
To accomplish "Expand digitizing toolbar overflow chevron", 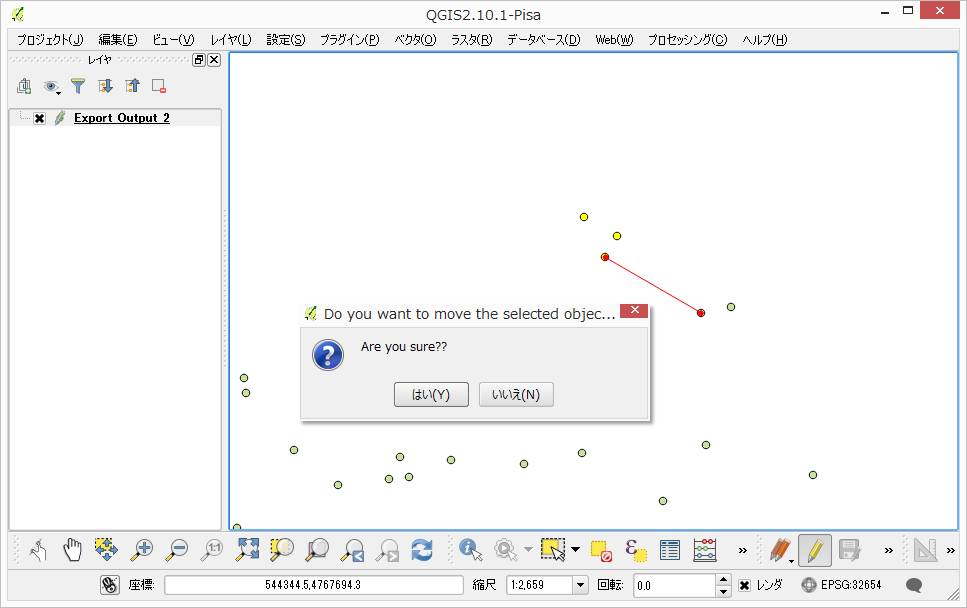I will pyautogui.click(x=888, y=550).
